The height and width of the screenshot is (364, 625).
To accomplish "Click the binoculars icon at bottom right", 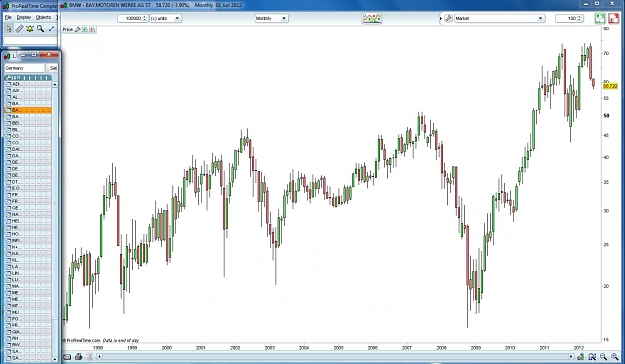I will 592,356.
